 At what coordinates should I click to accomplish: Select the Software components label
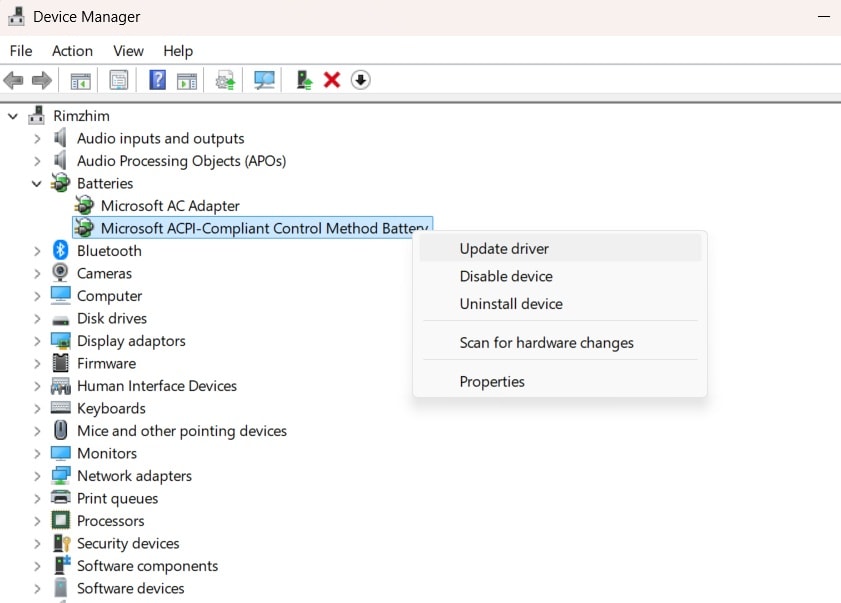coord(147,566)
